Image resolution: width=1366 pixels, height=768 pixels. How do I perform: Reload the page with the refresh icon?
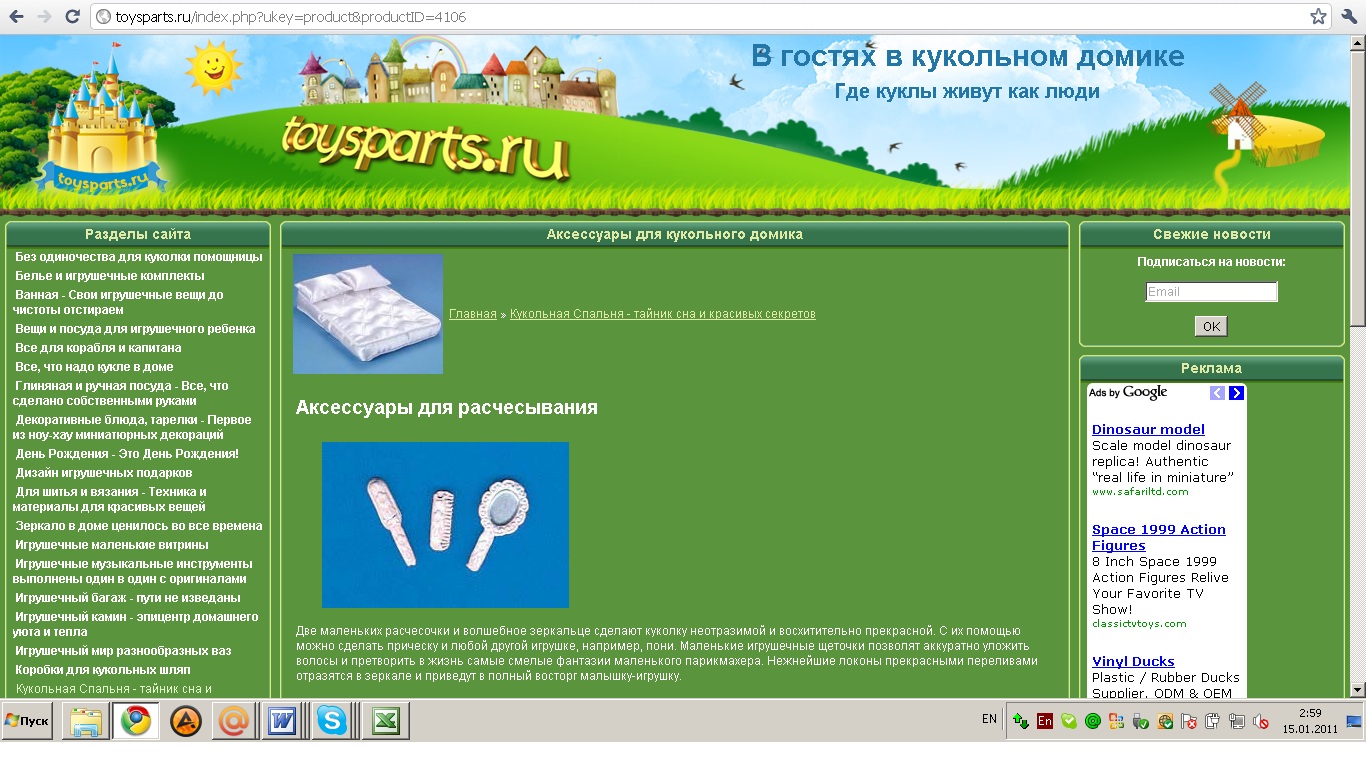pyautogui.click(x=72, y=17)
